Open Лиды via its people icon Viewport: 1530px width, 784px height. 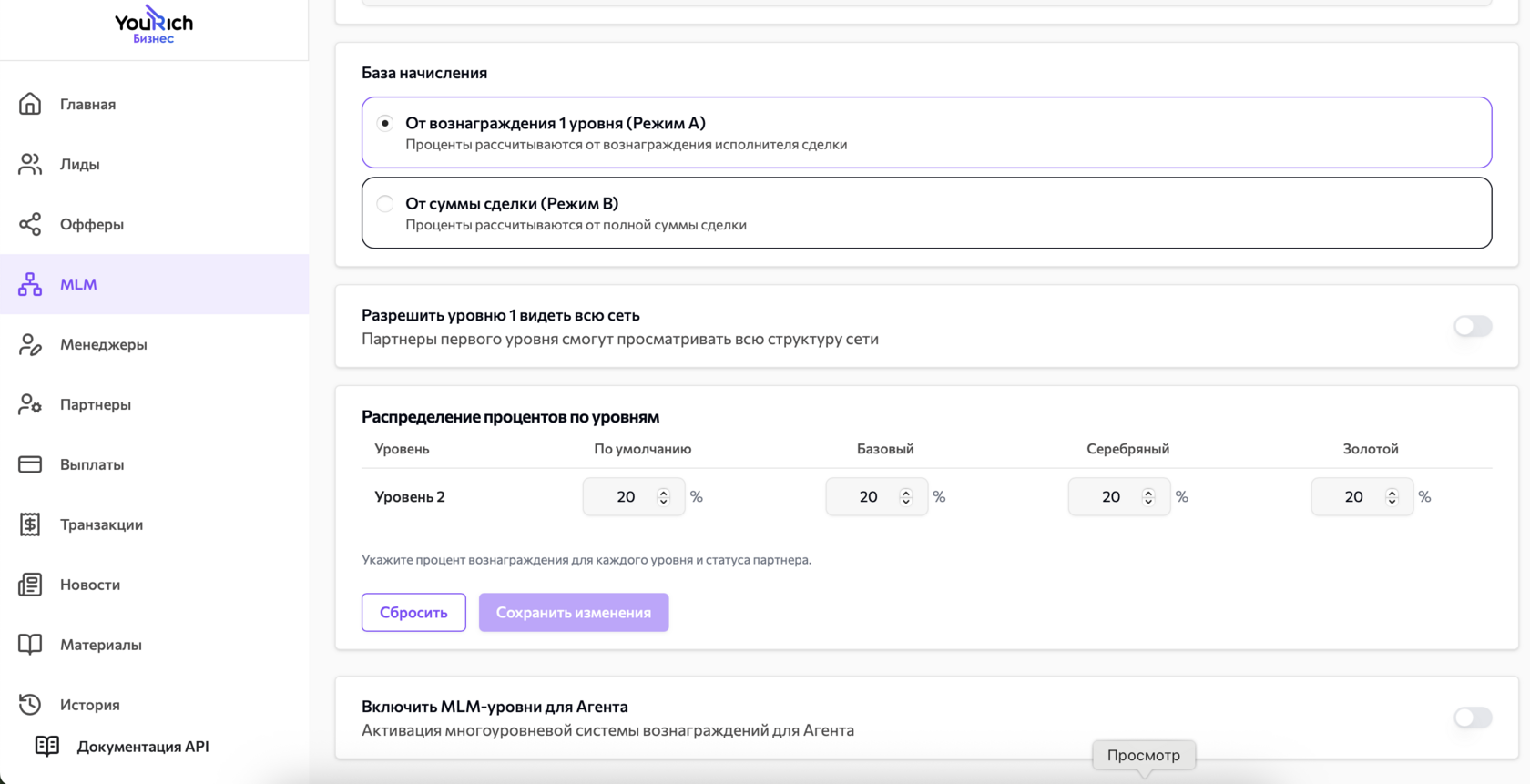tap(30, 164)
